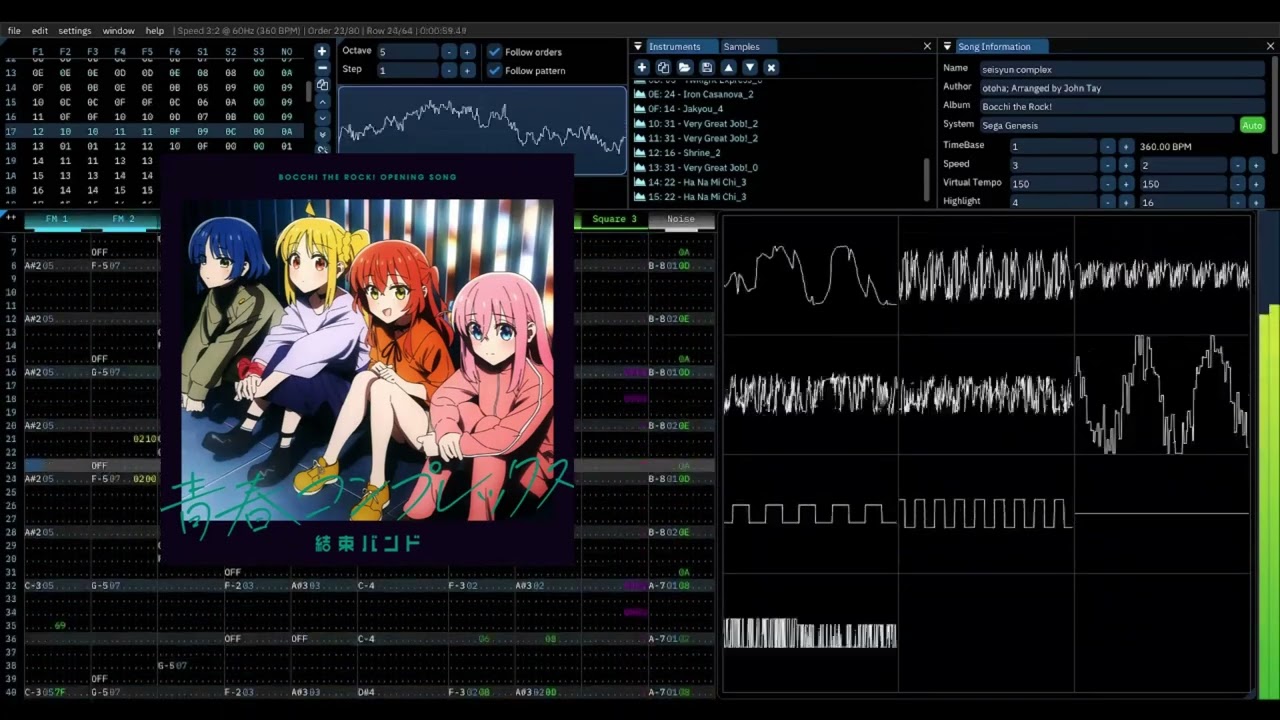
Task: Duplicate the current order
Action: coord(322,85)
